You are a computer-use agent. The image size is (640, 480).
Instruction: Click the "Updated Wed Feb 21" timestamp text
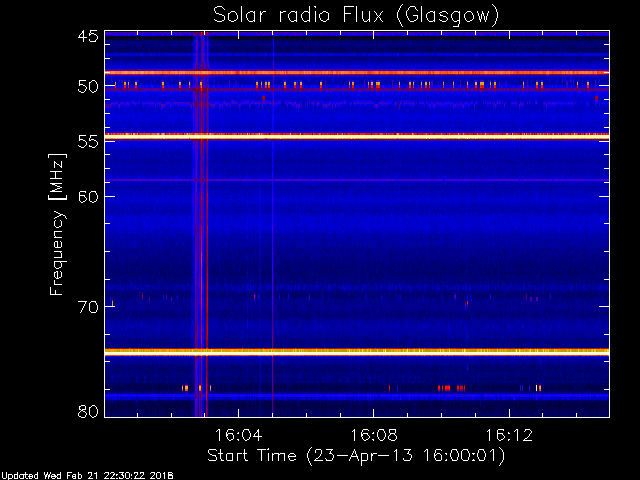tap(87, 476)
